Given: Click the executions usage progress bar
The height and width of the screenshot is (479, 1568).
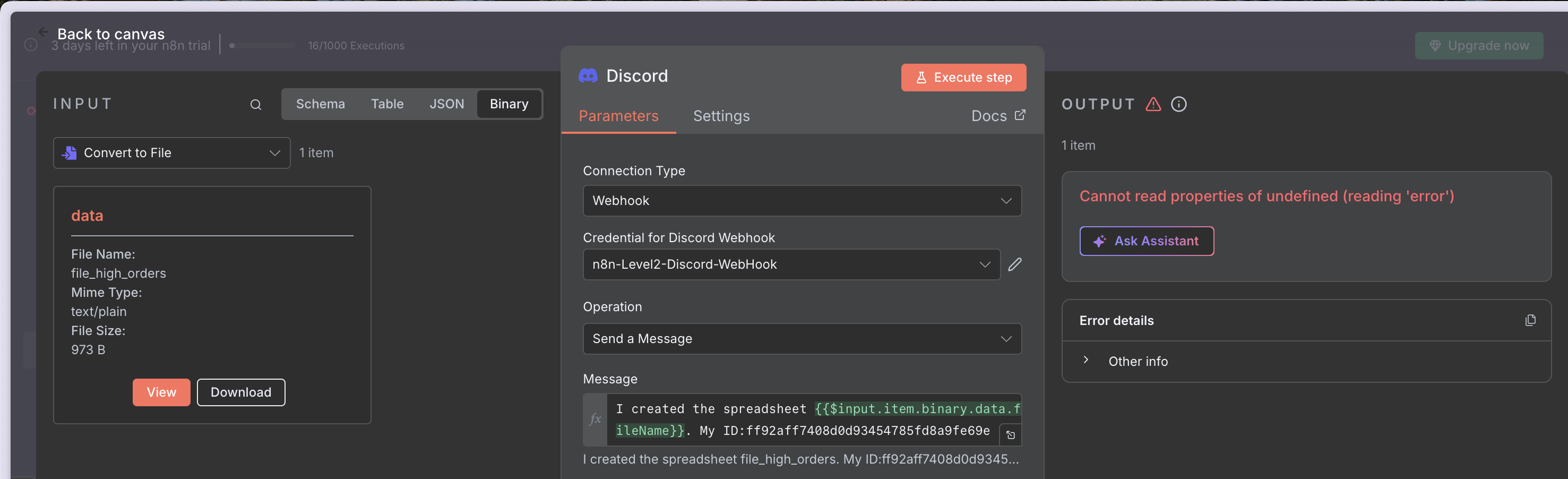Looking at the screenshot, I should [262, 46].
